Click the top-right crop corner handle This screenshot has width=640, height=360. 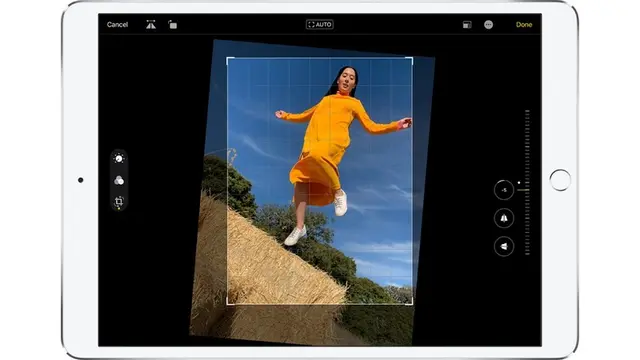coord(410,60)
